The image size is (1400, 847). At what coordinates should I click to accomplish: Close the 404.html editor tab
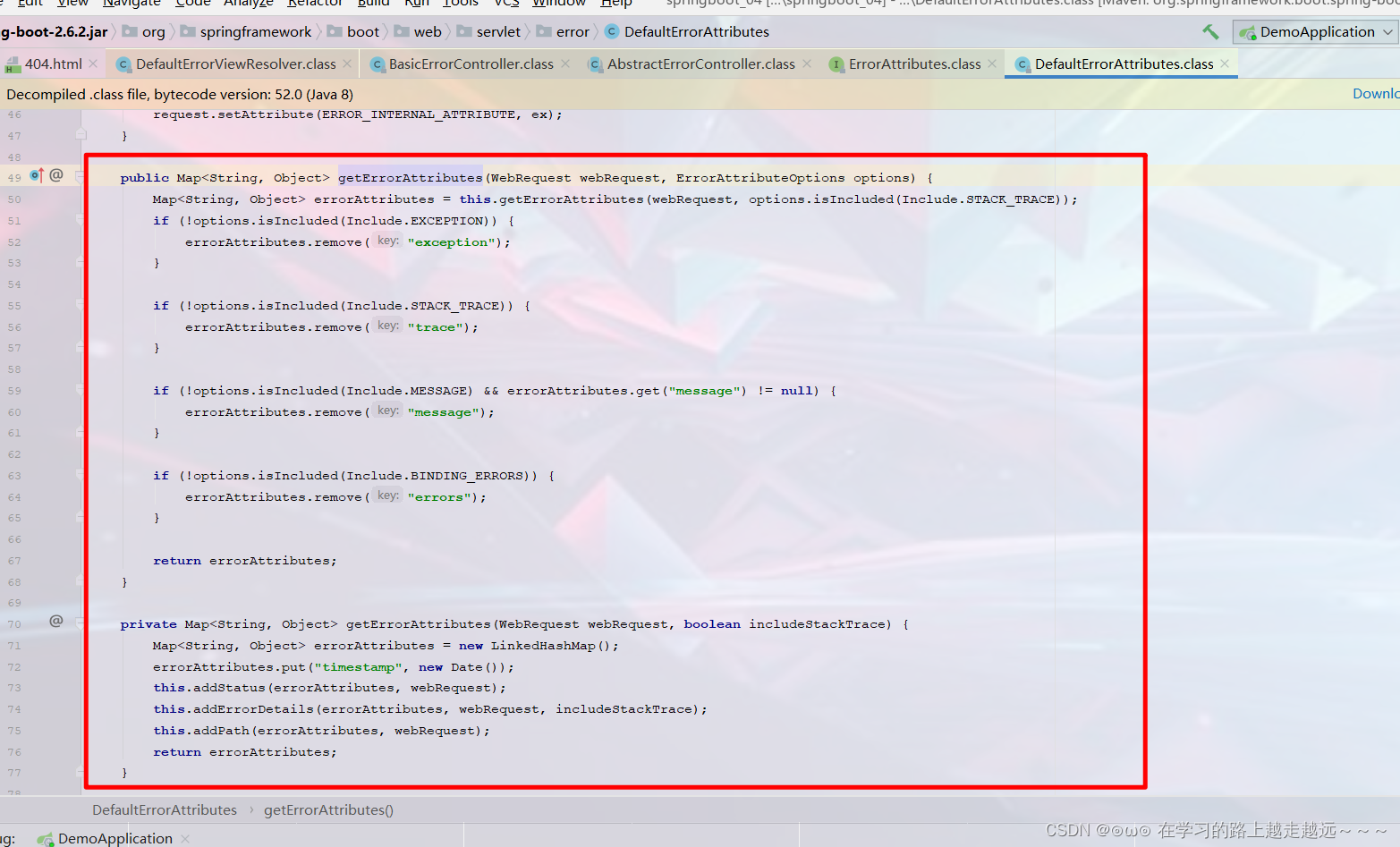[93, 64]
